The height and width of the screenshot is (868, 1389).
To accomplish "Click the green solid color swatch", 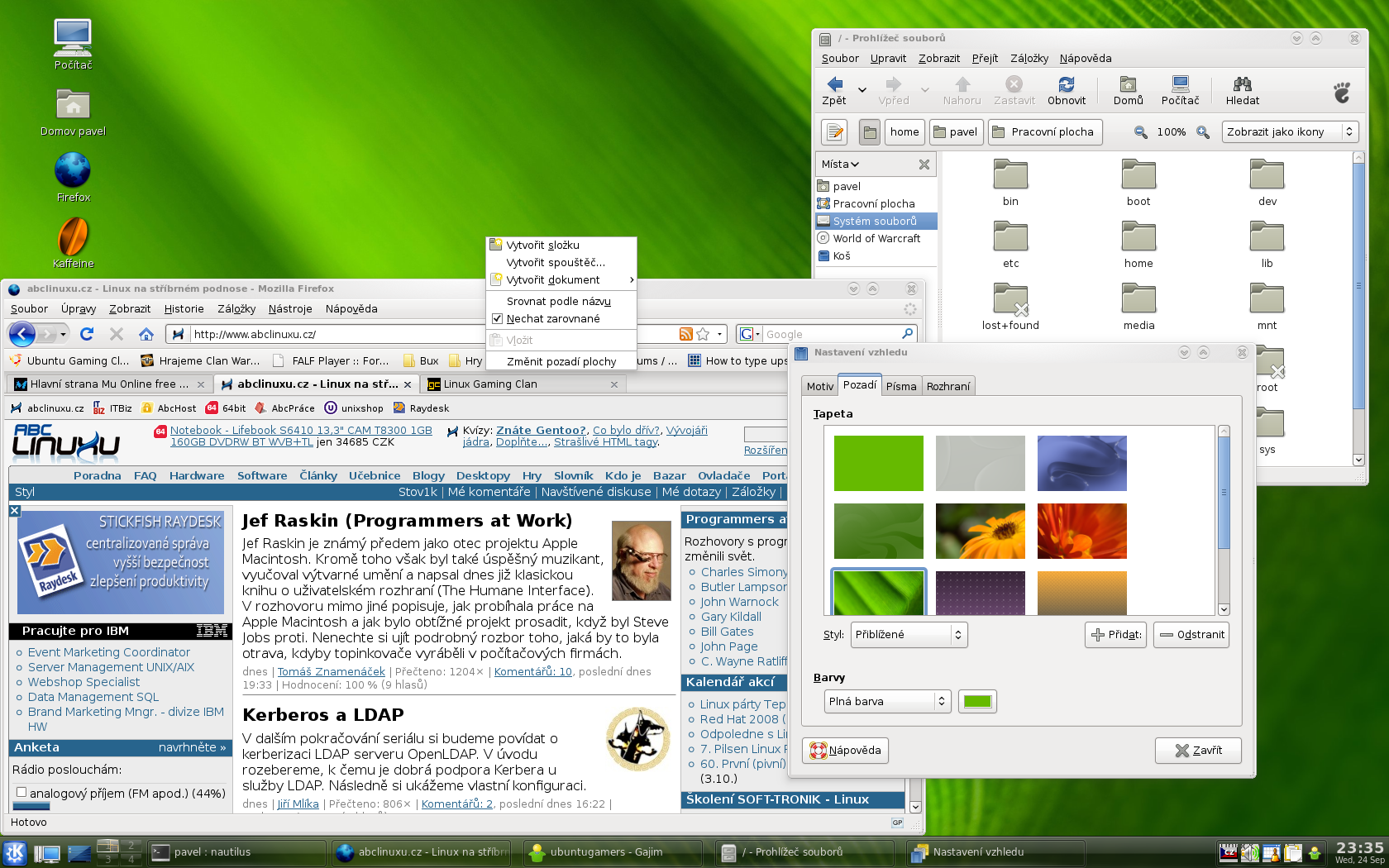I will tap(977, 701).
